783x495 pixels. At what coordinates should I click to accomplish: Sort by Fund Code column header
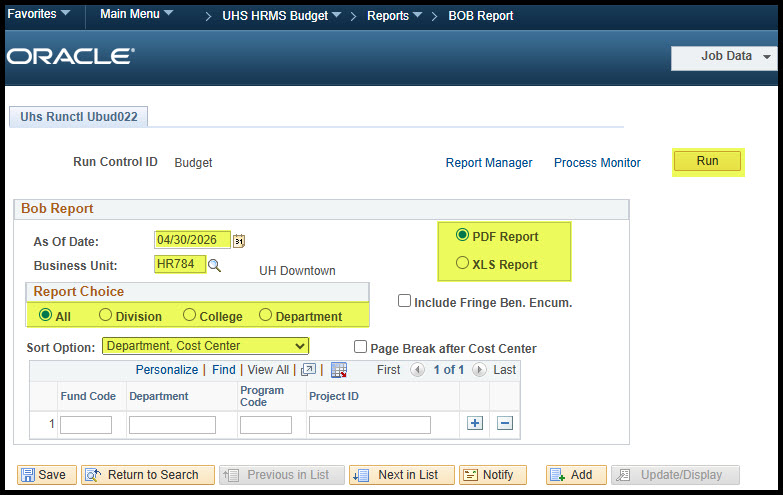pyautogui.click(x=88, y=396)
